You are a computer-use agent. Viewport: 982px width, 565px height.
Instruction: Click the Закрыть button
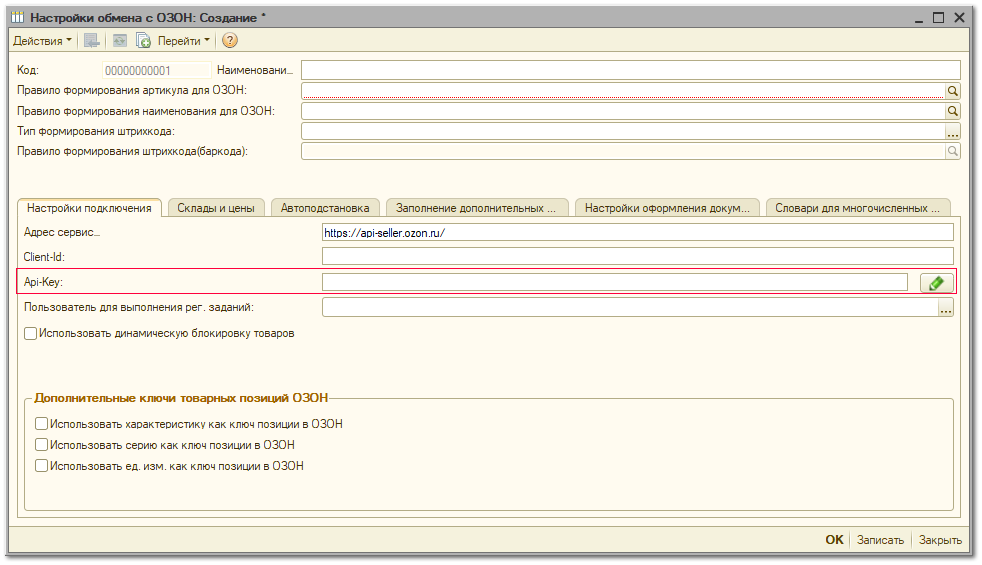coord(939,540)
